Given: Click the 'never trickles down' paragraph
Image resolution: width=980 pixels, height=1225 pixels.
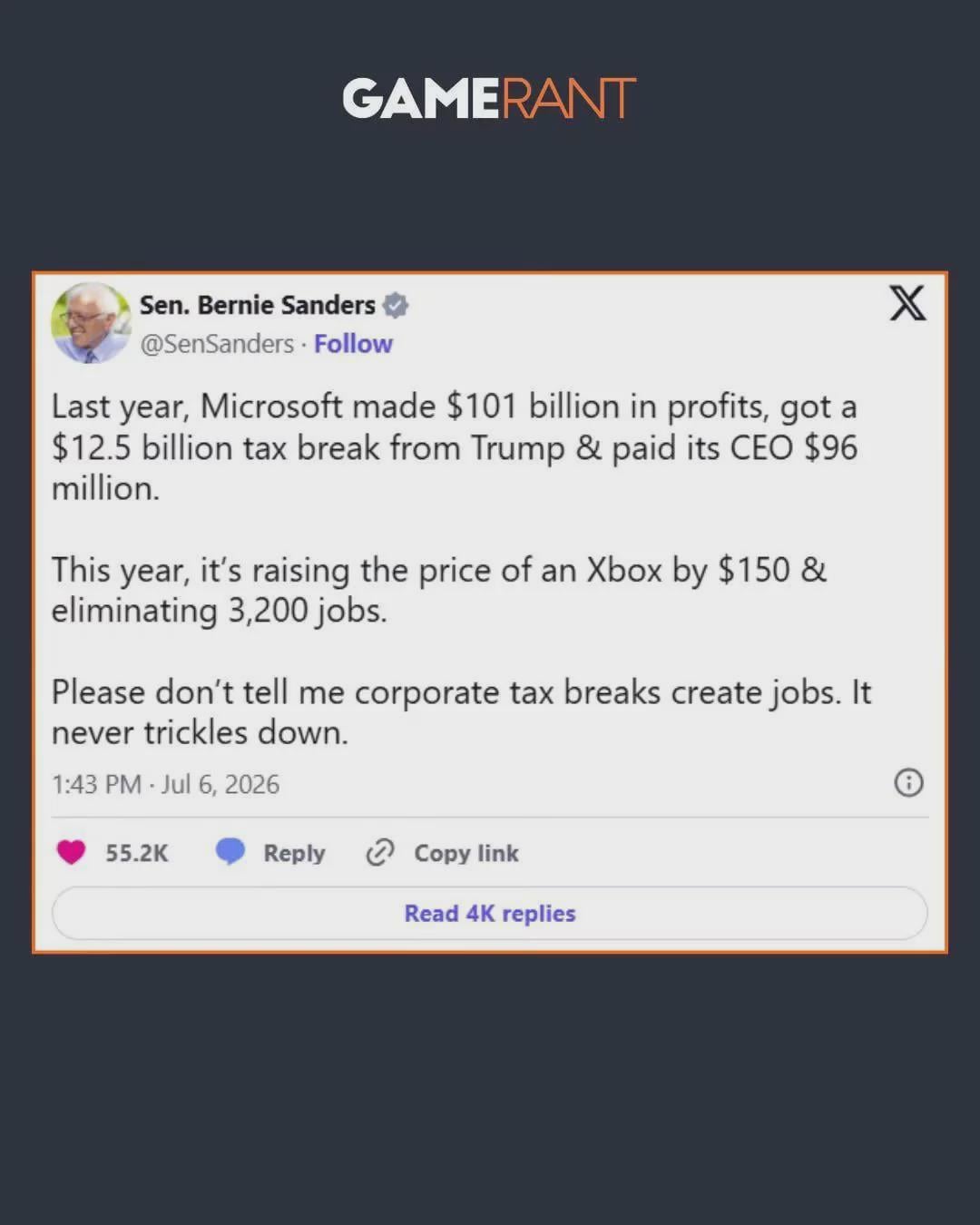Looking at the screenshot, I should [x=461, y=712].
